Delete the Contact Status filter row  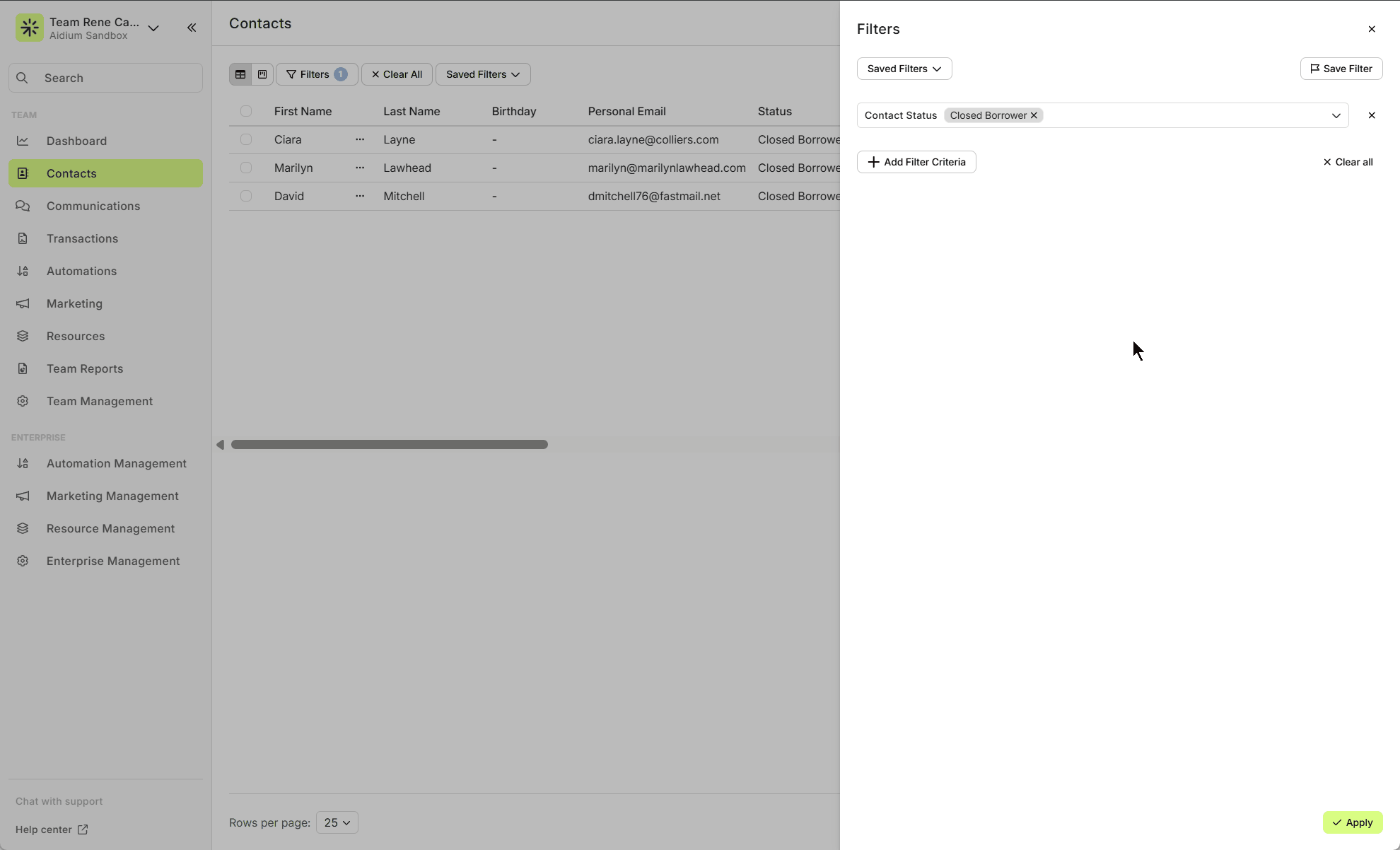pos(1371,115)
